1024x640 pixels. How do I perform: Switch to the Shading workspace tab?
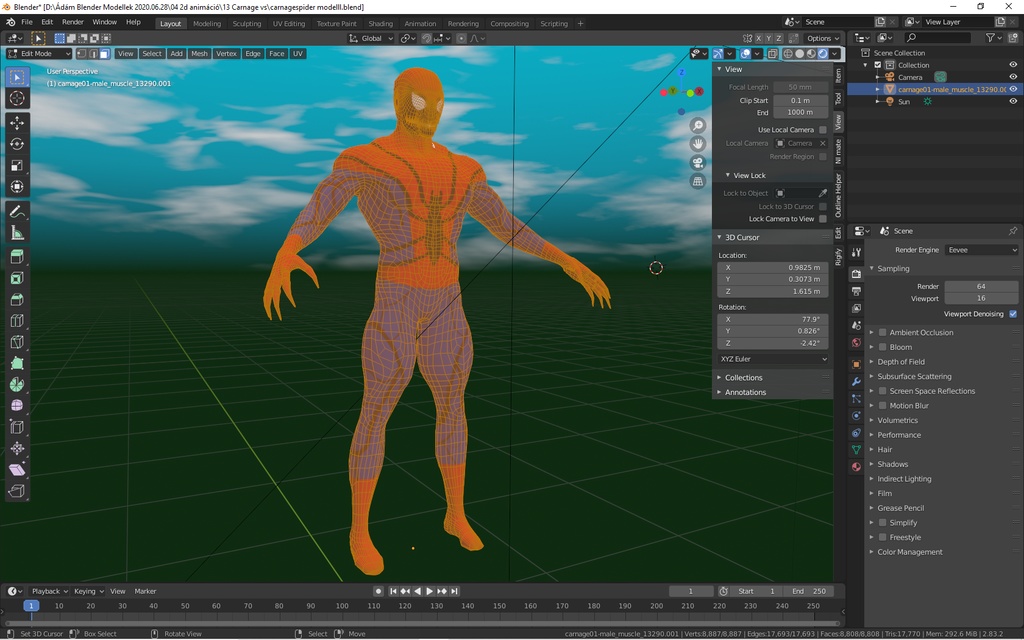[x=380, y=23]
